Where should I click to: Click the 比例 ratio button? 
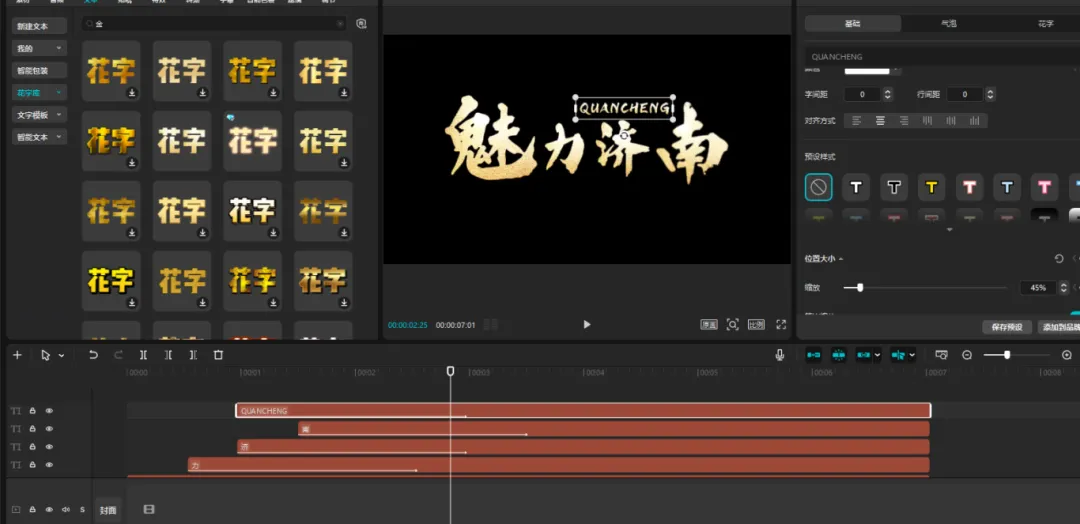[x=756, y=324]
